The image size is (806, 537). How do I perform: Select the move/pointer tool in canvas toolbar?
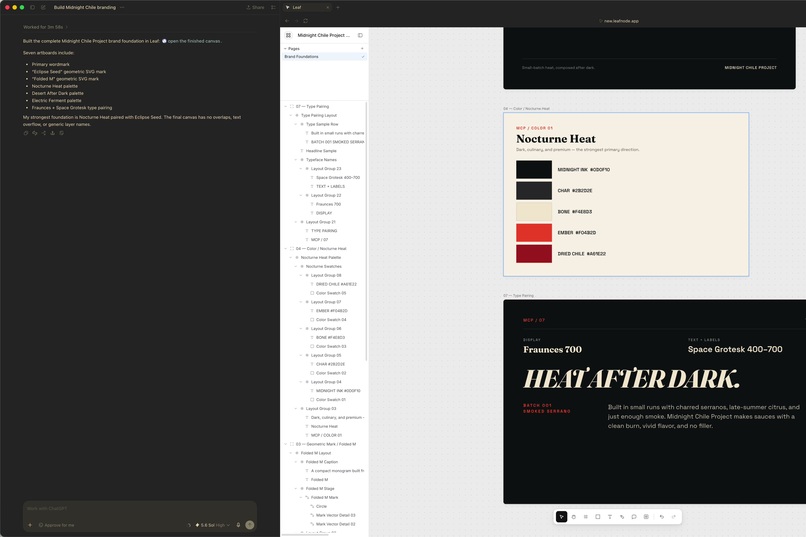coord(561,516)
